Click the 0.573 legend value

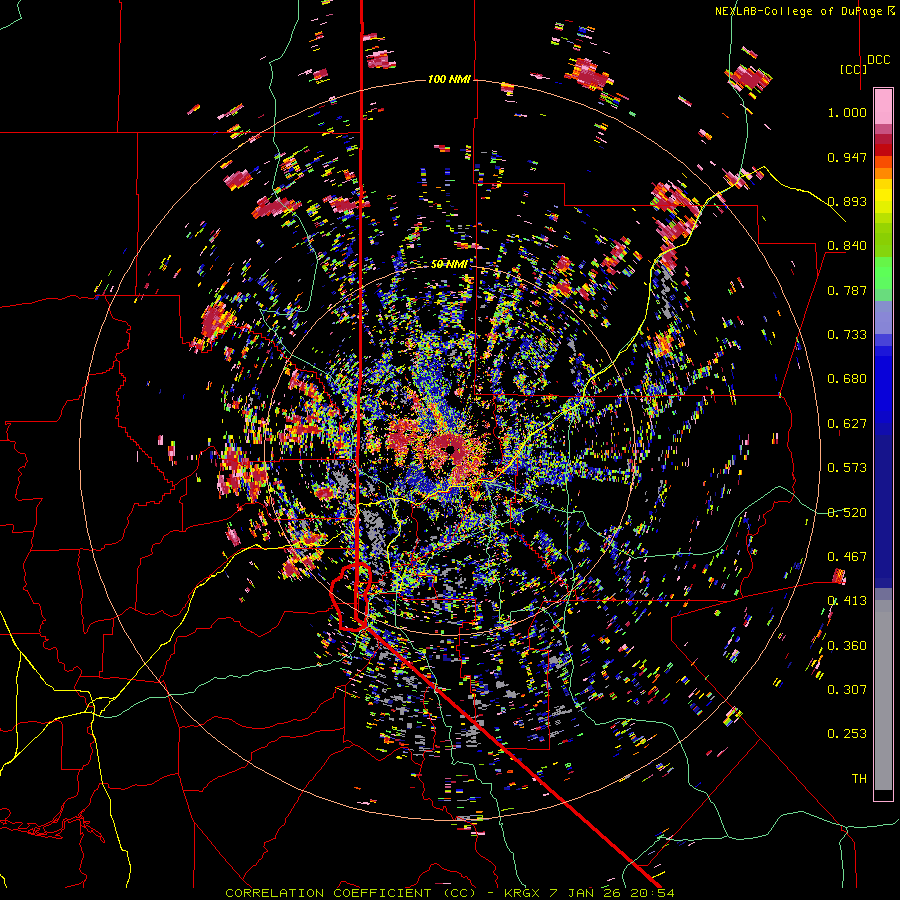click(x=847, y=468)
